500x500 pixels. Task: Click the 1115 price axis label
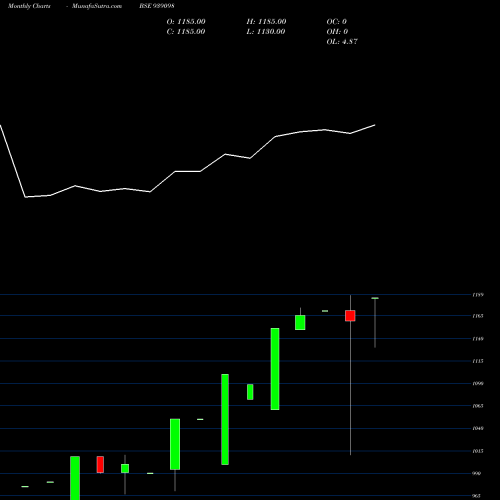(x=478, y=361)
